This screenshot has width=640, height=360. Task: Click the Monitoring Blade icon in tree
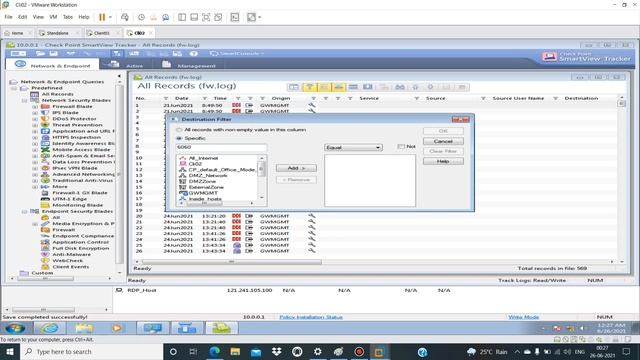[x=45, y=205]
